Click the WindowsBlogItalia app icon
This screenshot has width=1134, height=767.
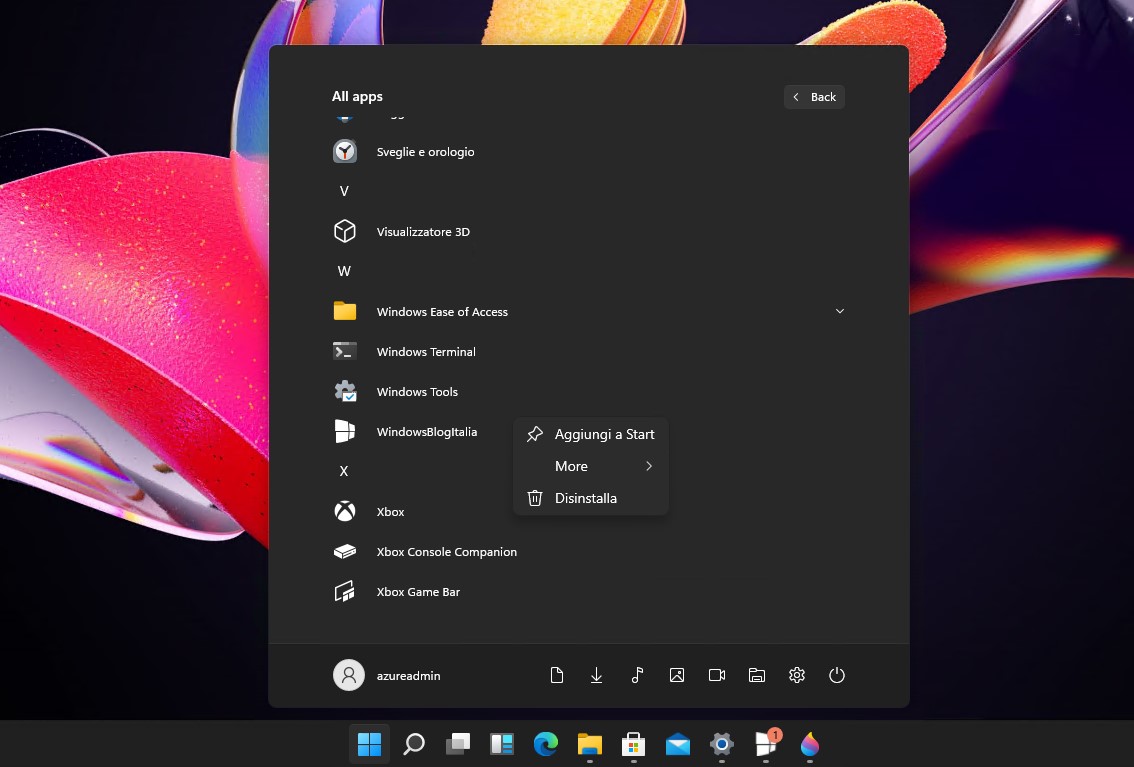[x=345, y=432]
